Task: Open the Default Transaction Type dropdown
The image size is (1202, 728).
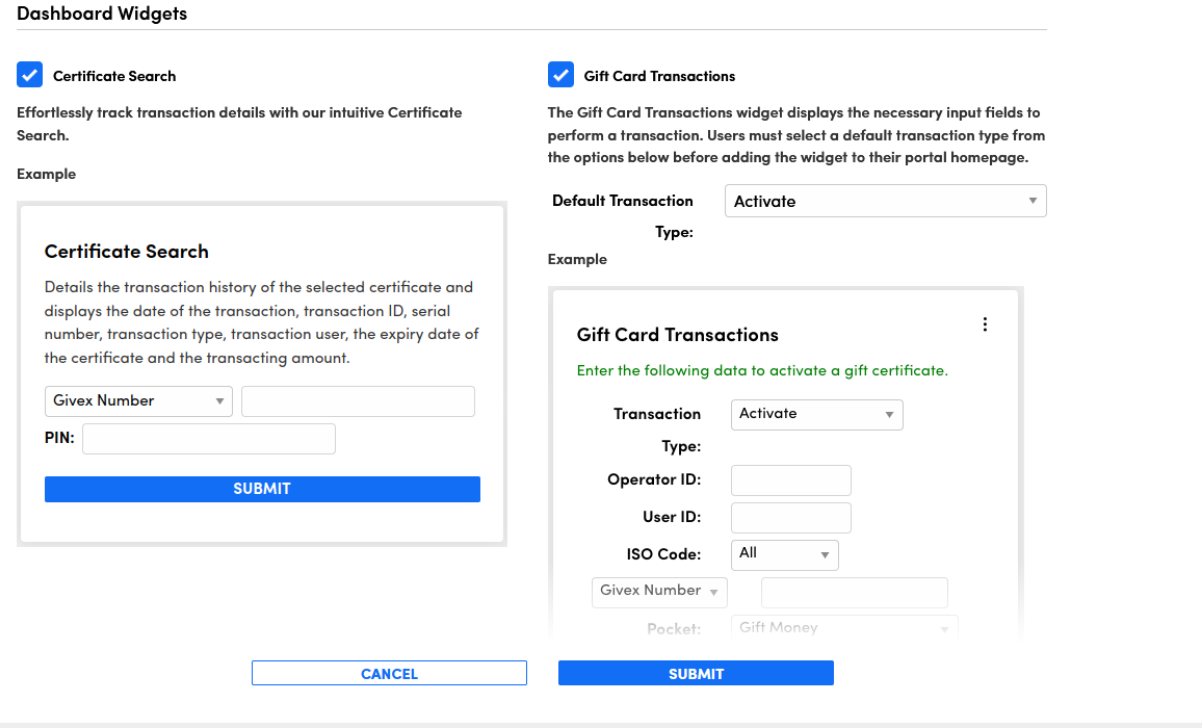Action: tap(884, 201)
